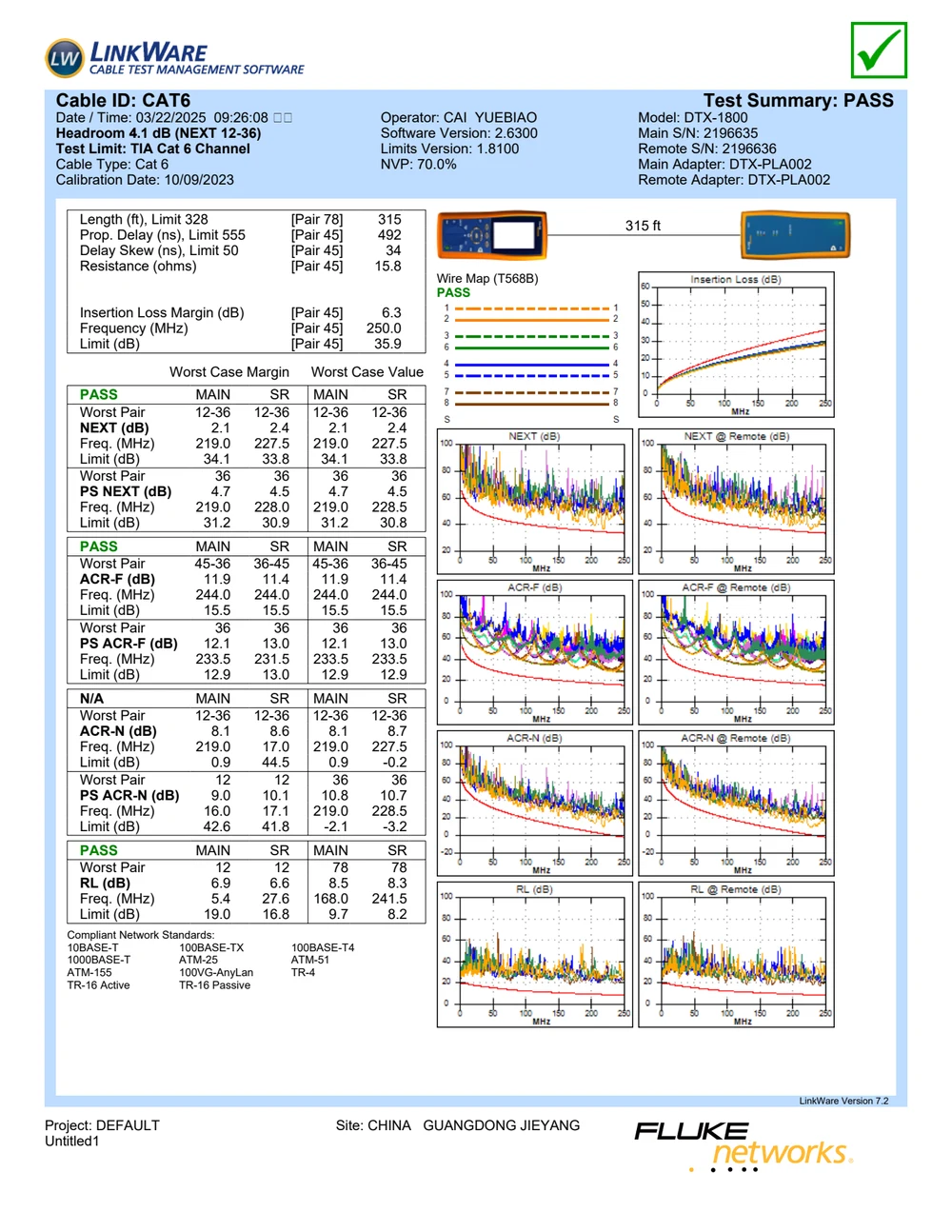This screenshot has width=952, height=1232.
Task: Click the Date / Time 03/22/2025 line
Action: click(173, 118)
